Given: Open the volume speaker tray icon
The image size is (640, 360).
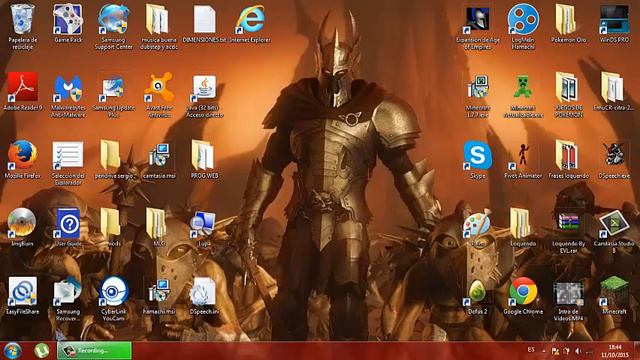Looking at the screenshot, I should click(x=578, y=351).
